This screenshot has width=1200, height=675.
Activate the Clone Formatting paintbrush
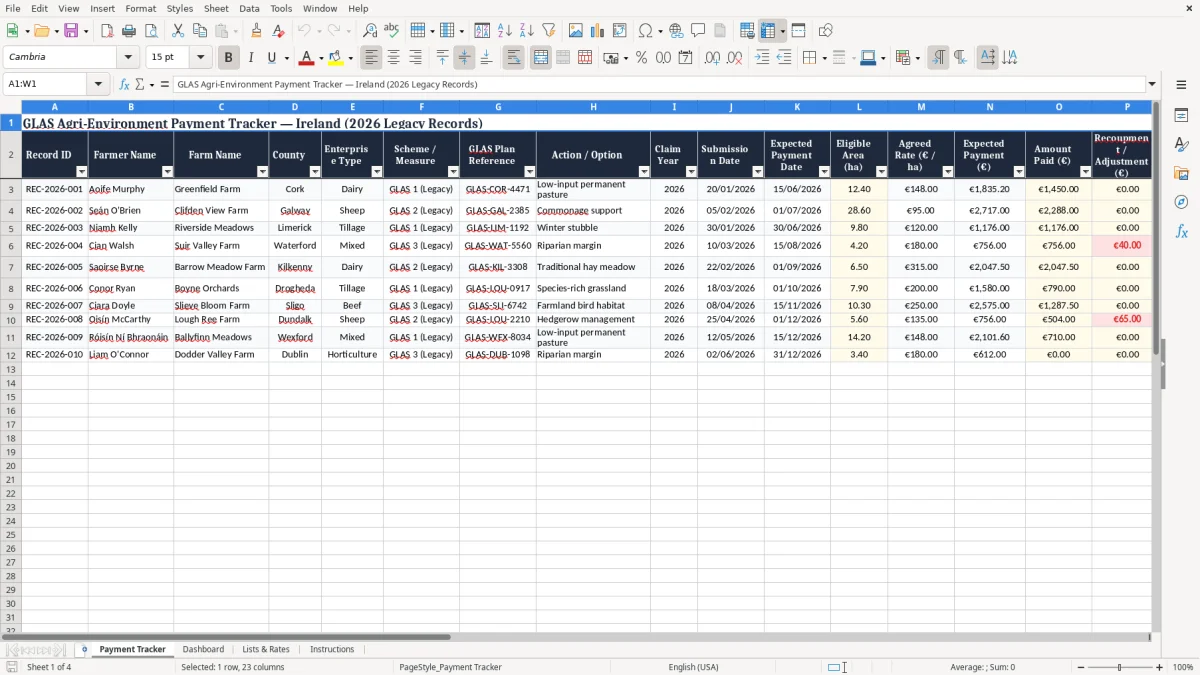[x=257, y=31]
